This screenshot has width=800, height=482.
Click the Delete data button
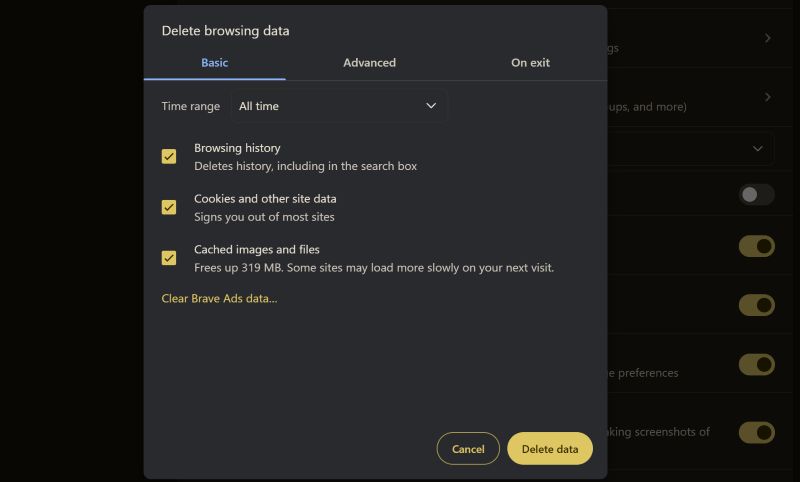[x=549, y=449]
